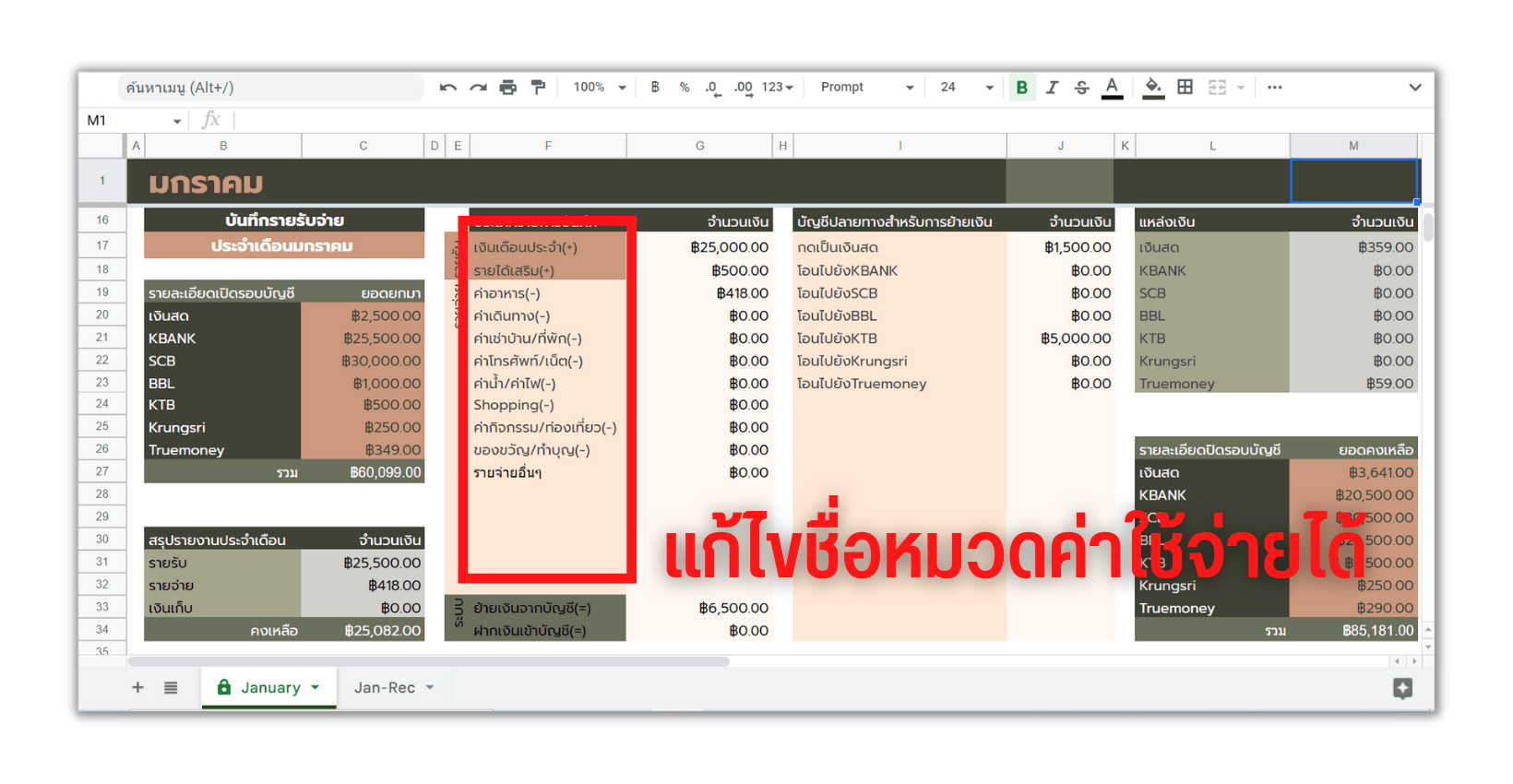The image size is (1513, 784).
Task: Click the Truemoney ฿59.00 source cell
Action: [x=1353, y=384]
